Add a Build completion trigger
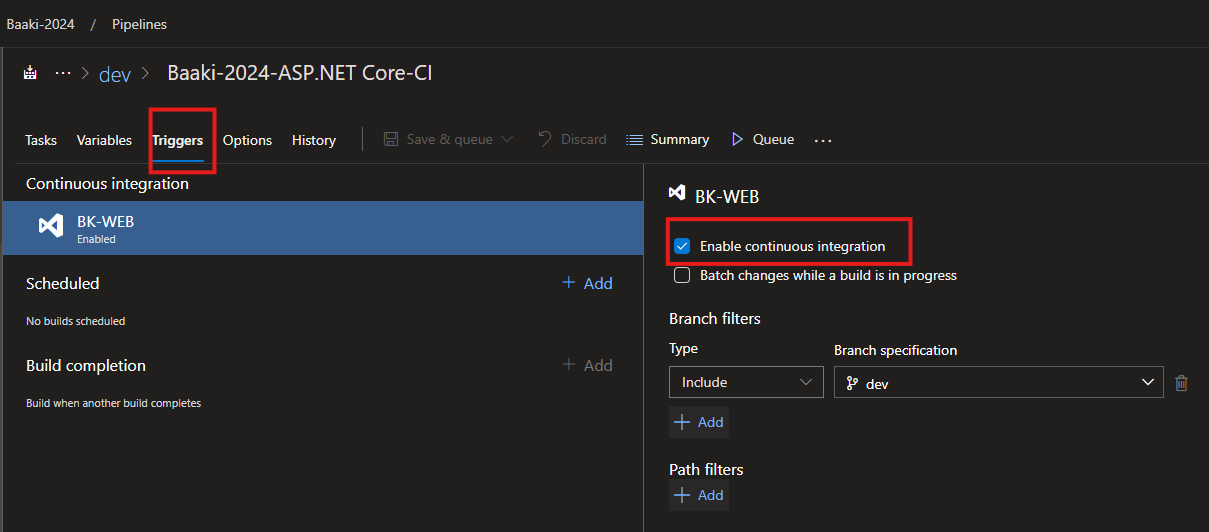 pos(587,365)
